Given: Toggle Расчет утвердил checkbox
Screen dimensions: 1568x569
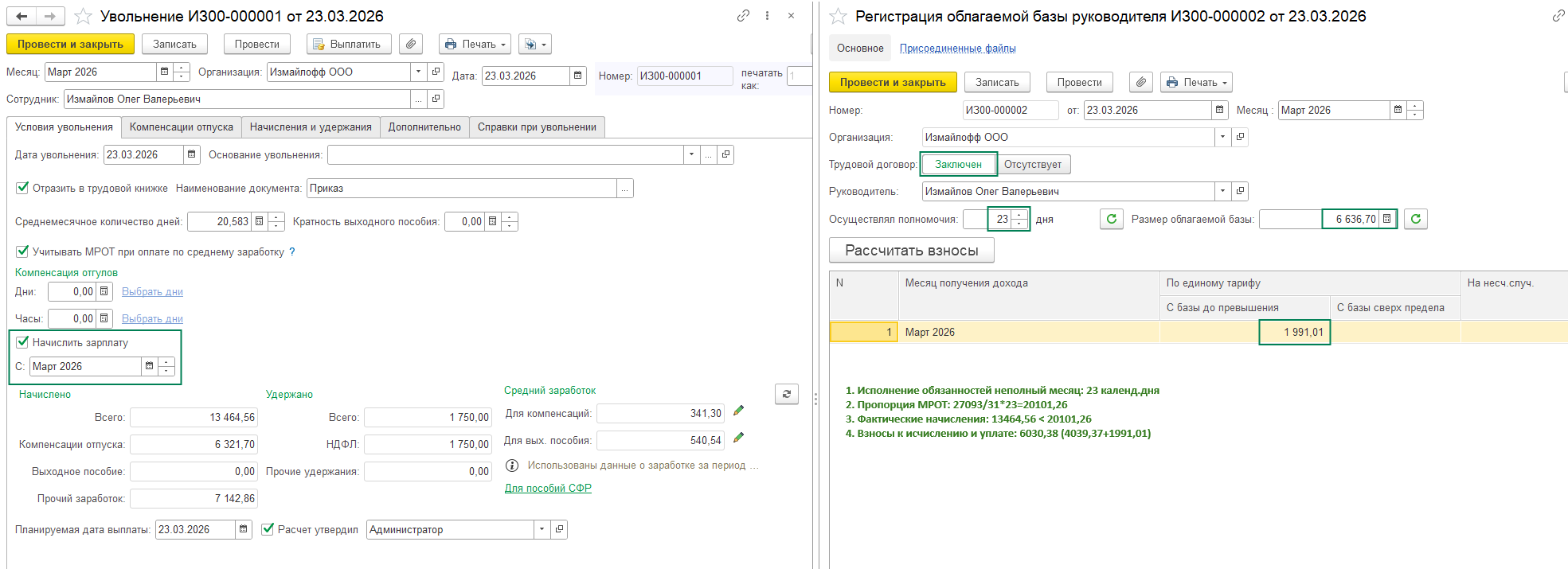Looking at the screenshot, I should 268,529.
